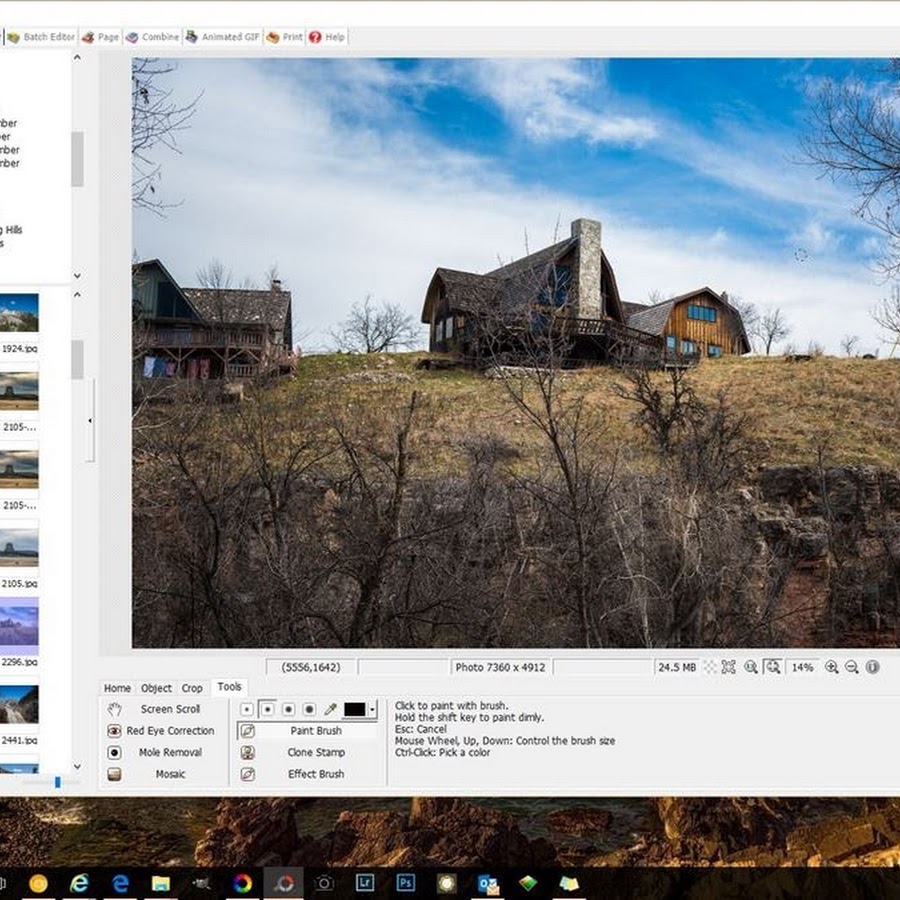Click the full screen expand-arrows icon
Viewport: 900px width, 900px height.
pos(728,667)
